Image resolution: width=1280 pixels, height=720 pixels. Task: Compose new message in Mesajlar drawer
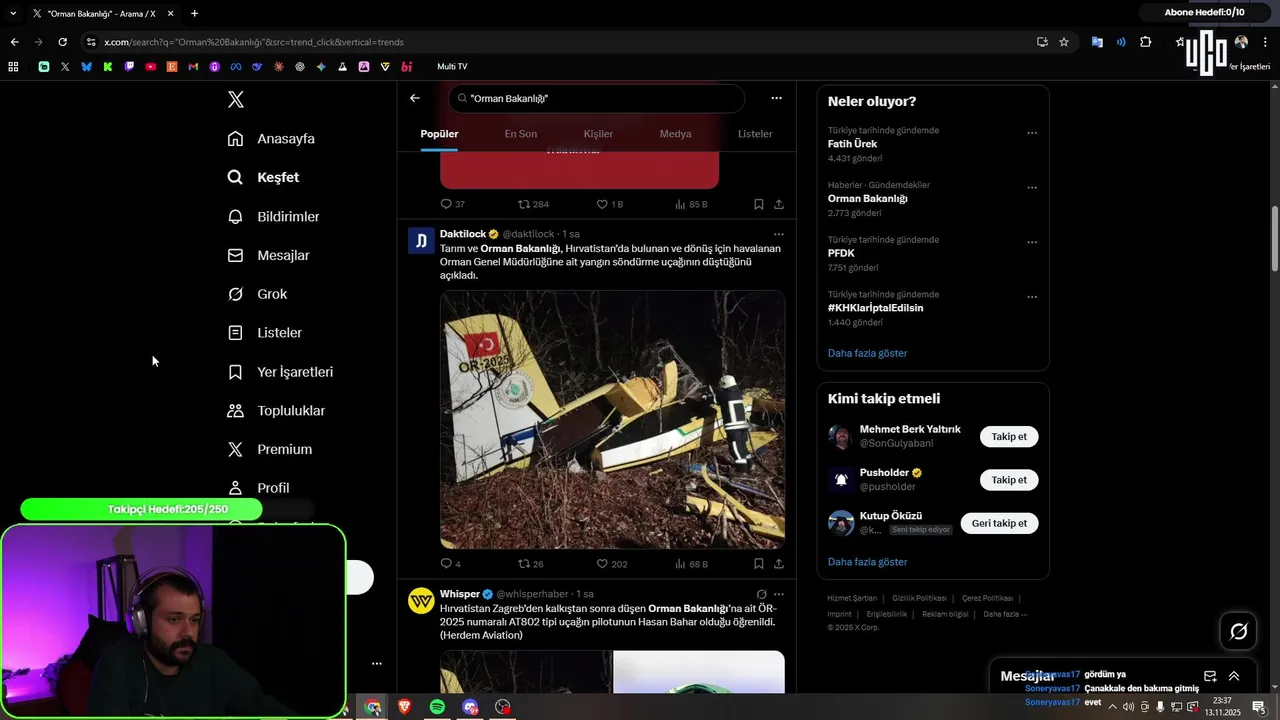pos(1209,676)
